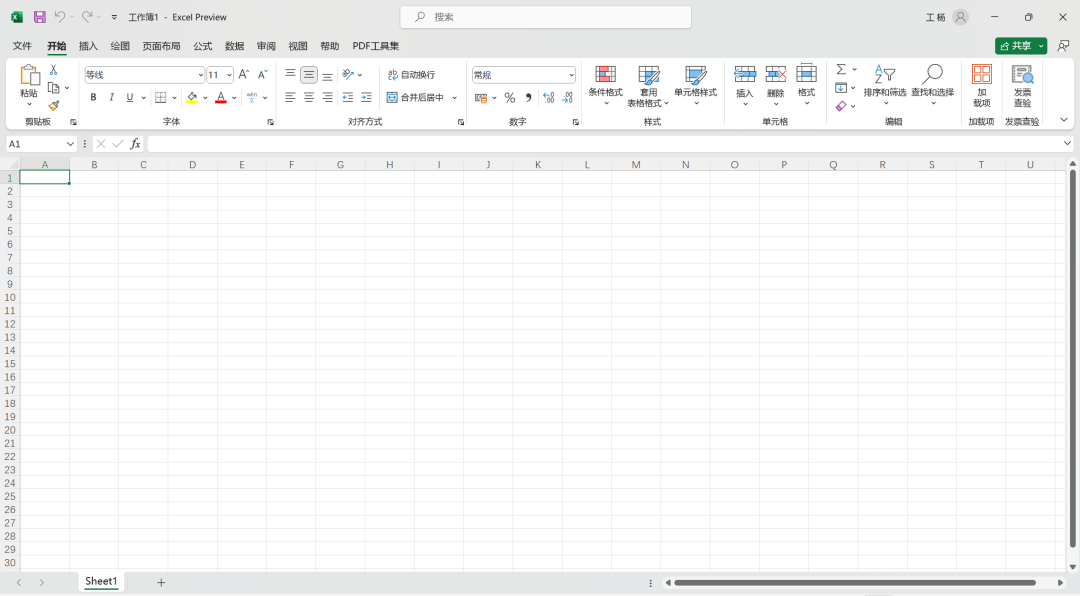Add a new sheet with plus button
The width and height of the screenshot is (1080, 596).
[160, 582]
